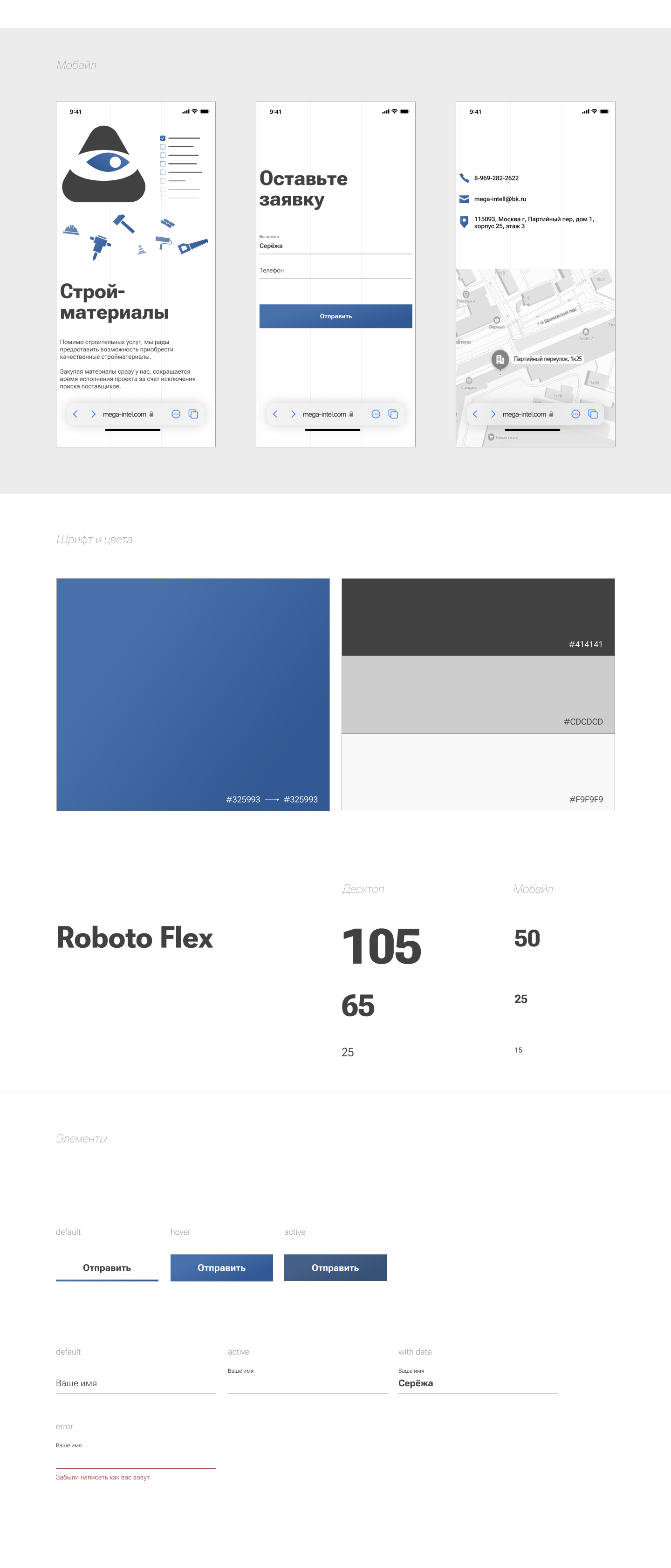Click the envelope icon next to mega-intell@bk.ru

464,199
